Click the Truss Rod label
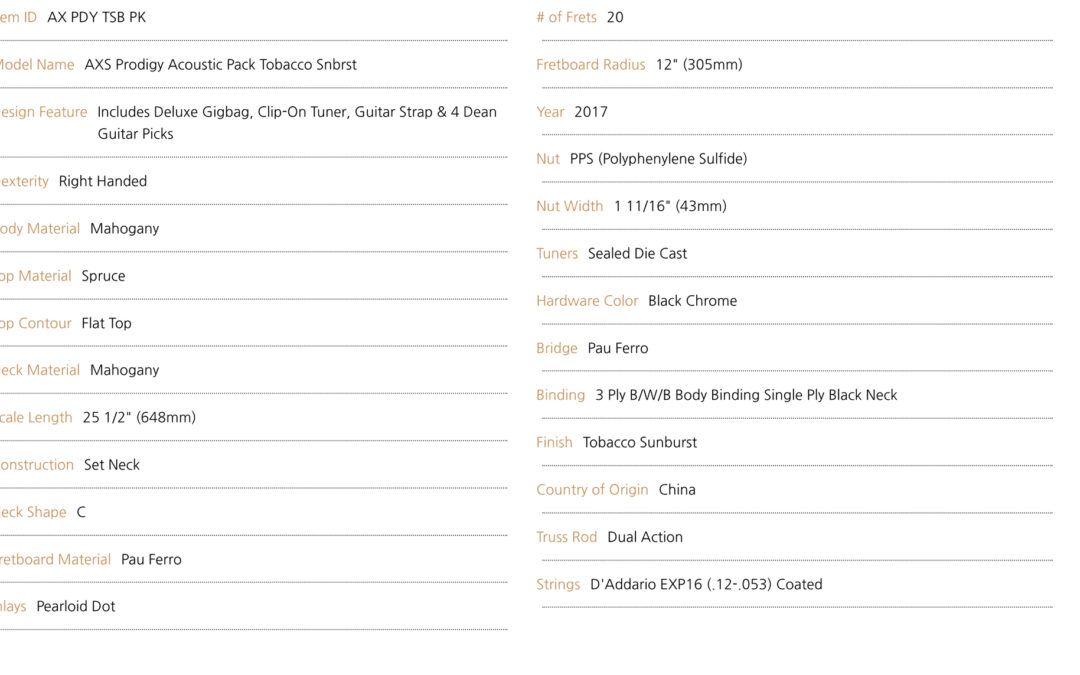 pyautogui.click(x=566, y=537)
